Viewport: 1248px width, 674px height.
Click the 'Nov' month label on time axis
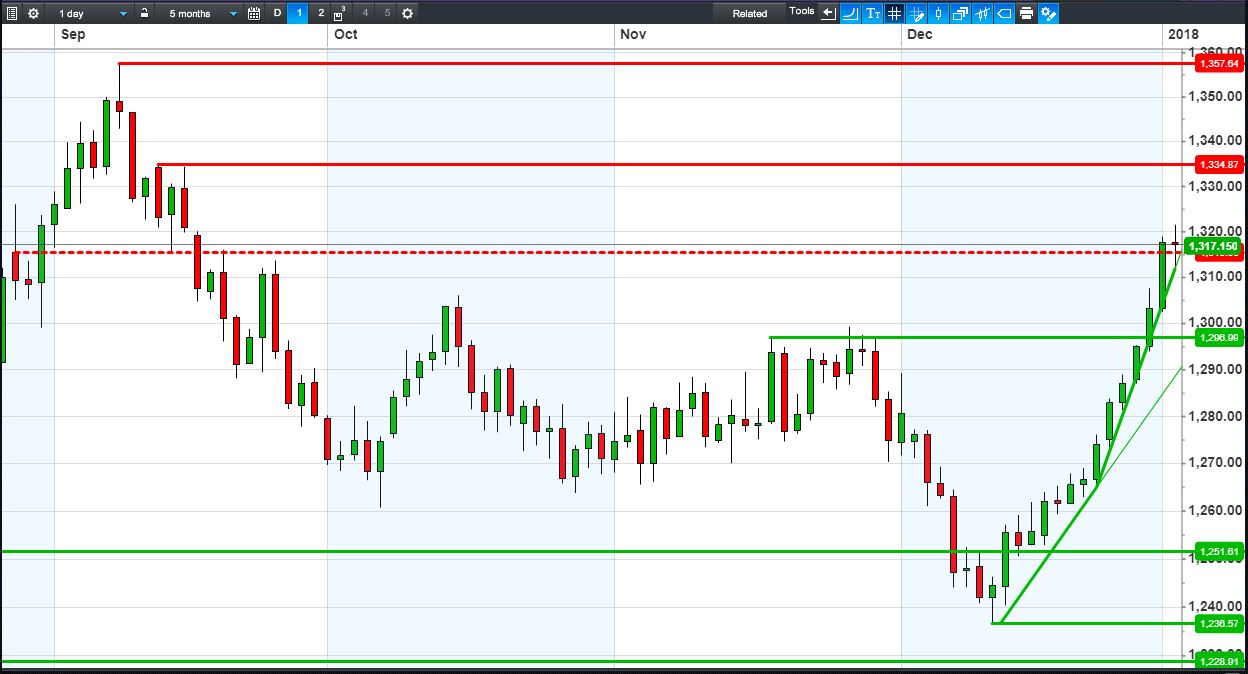(632, 35)
